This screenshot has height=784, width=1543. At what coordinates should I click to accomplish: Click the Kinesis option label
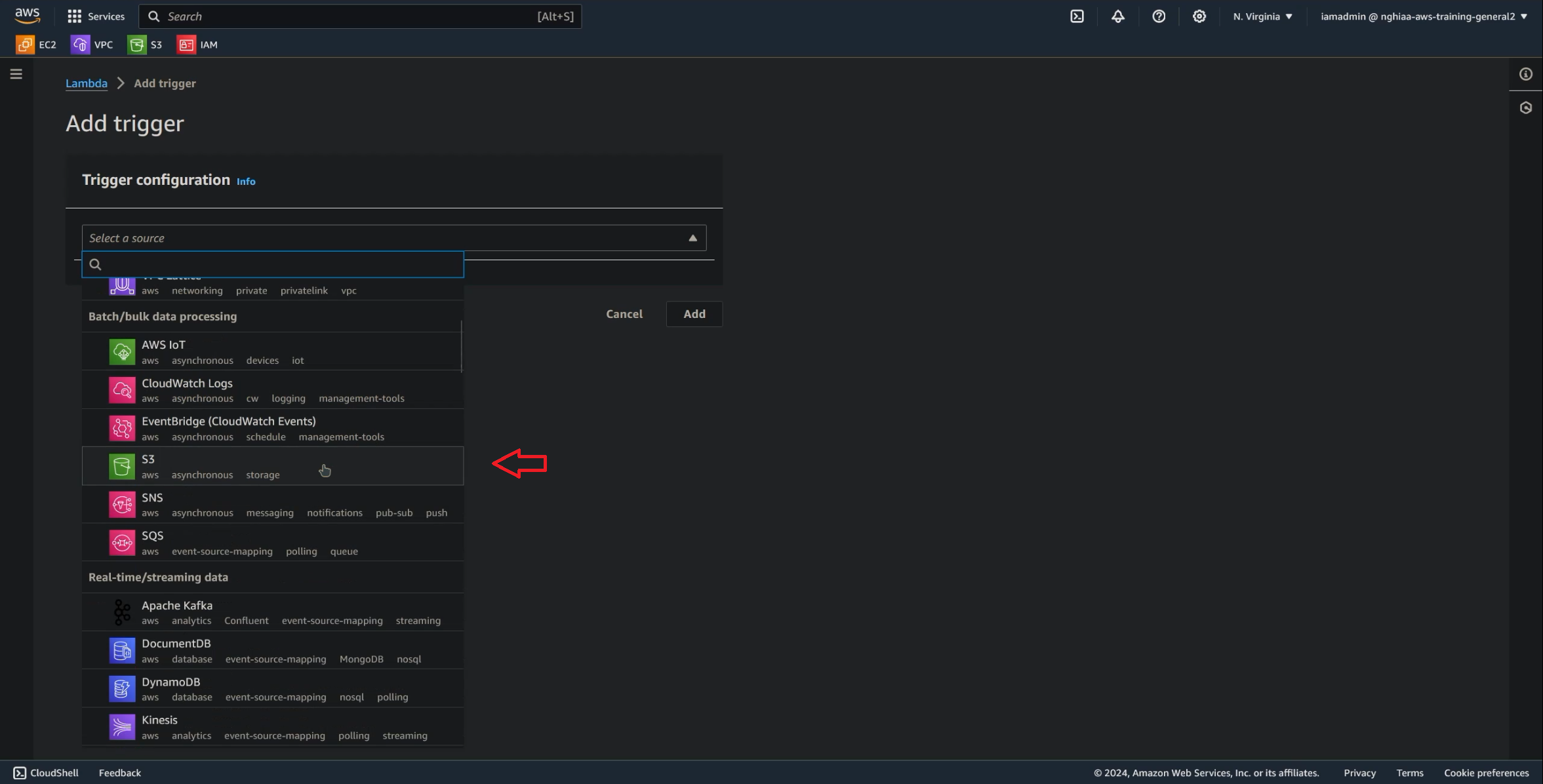[159, 720]
